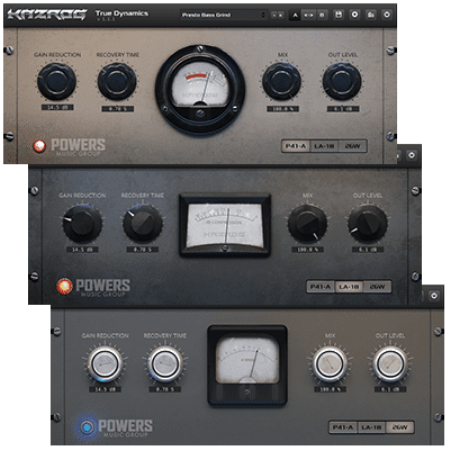The width and height of the screenshot is (450, 450).
Task: Click Powers Music Group text in bottom window
Action: (126, 428)
